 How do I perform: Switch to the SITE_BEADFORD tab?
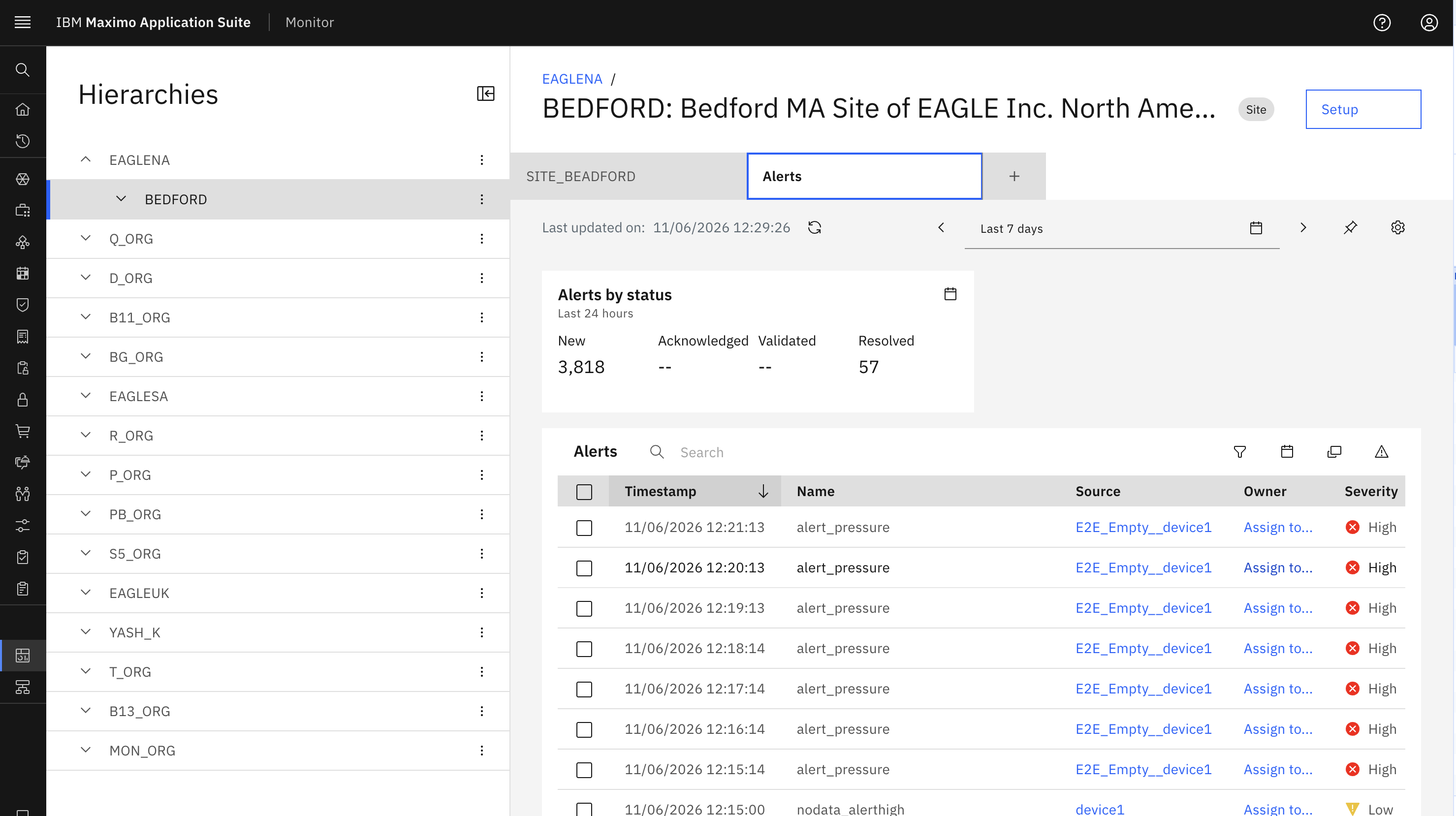click(628, 176)
